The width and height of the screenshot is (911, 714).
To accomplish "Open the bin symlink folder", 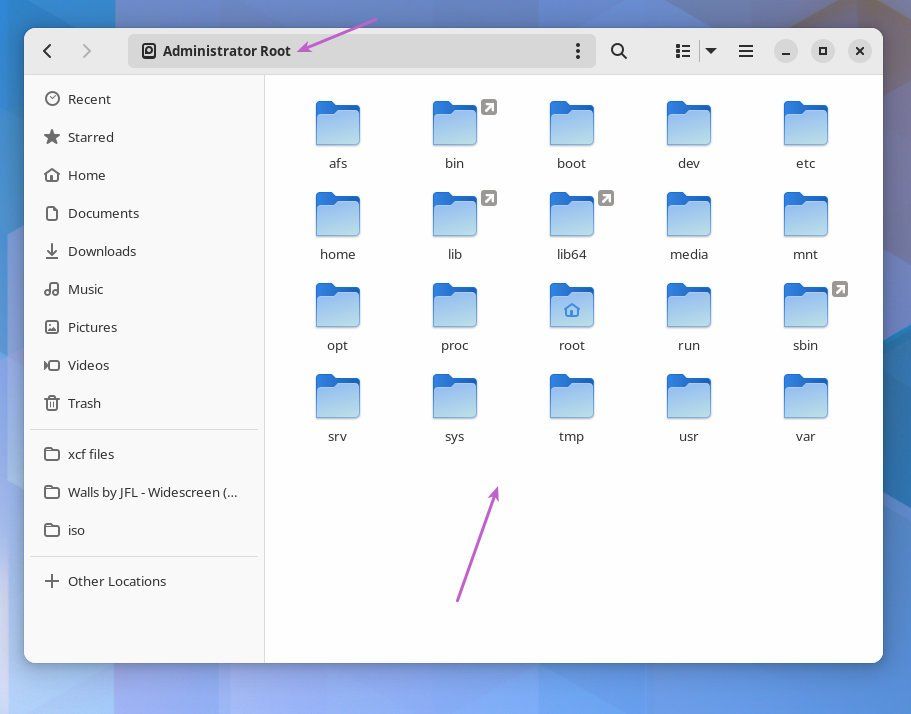I will (454, 131).
